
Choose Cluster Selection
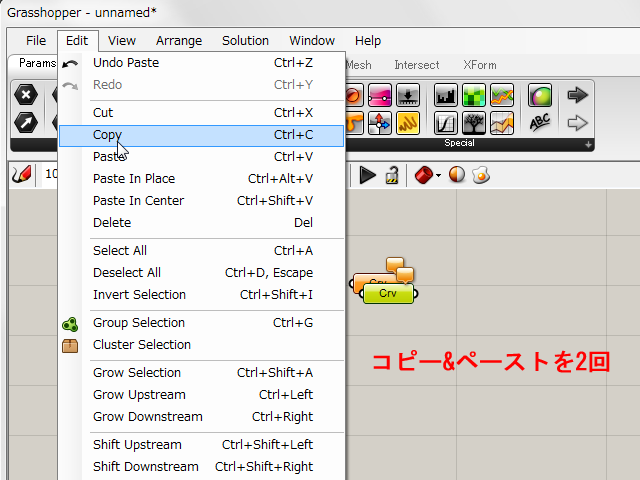[202, 344]
